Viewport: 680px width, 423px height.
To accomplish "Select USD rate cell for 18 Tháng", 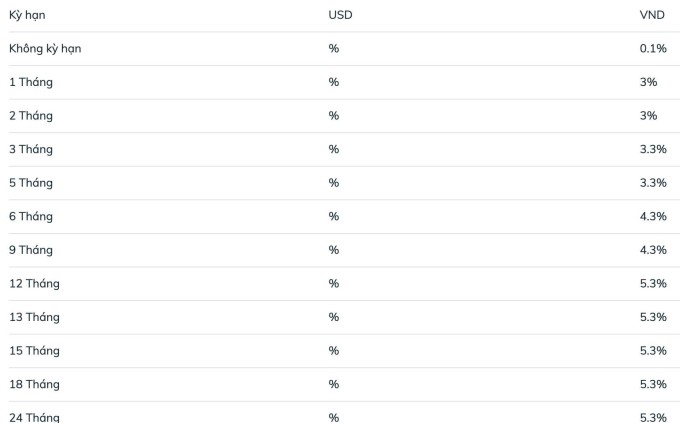I will [x=333, y=384].
